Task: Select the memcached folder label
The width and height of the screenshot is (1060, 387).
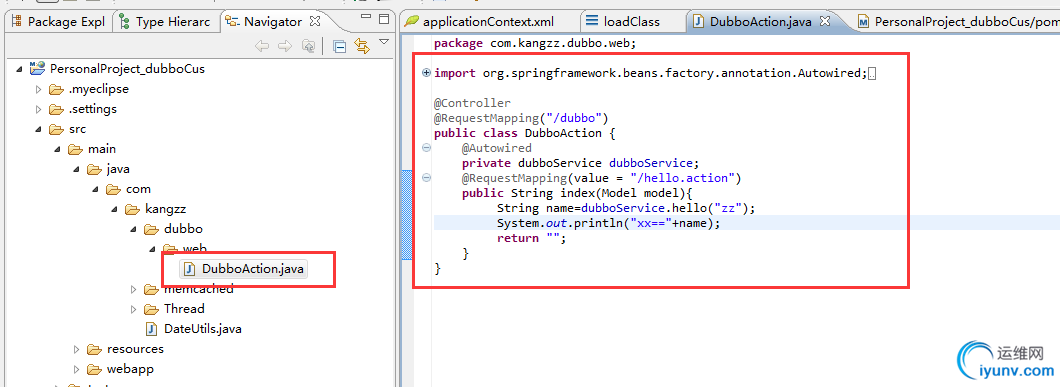Action: pos(199,289)
